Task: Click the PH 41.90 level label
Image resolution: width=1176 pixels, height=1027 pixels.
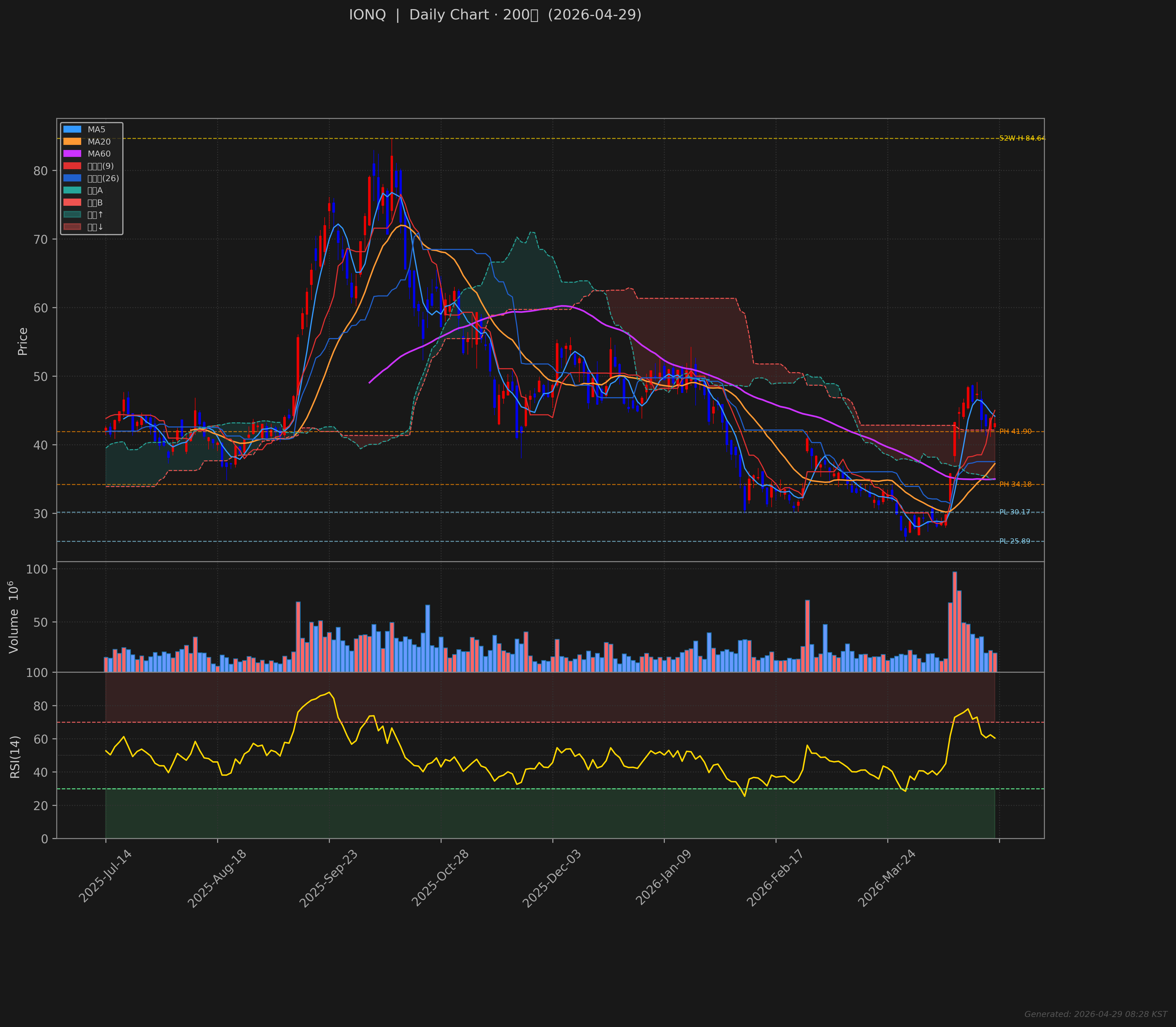Action: pos(1015,431)
